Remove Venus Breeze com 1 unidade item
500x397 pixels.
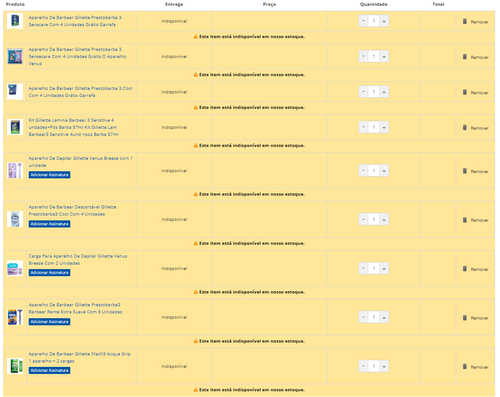[x=475, y=171]
